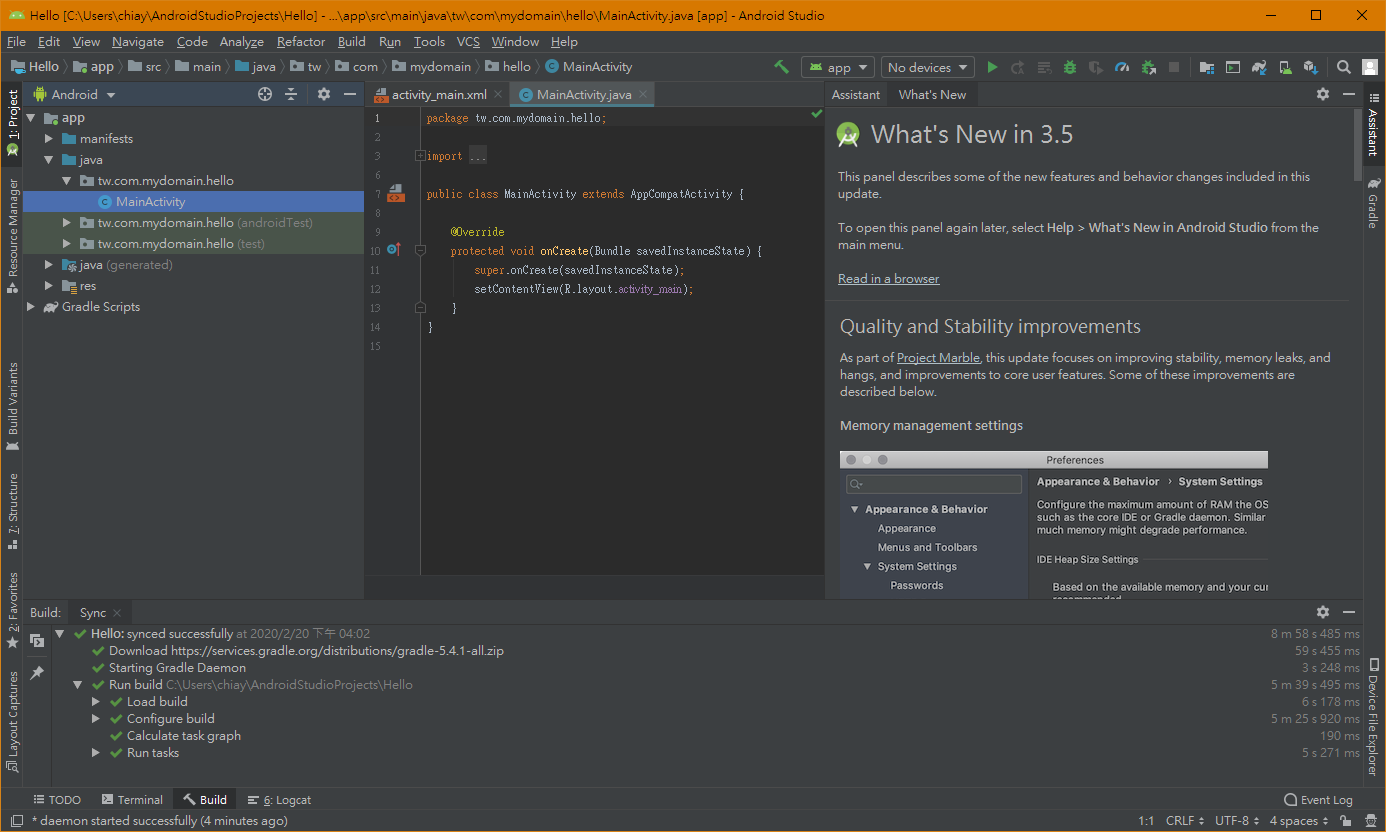Open the Refactor menu
Image resolution: width=1386 pixels, height=832 pixels.
click(x=301, y=42)
